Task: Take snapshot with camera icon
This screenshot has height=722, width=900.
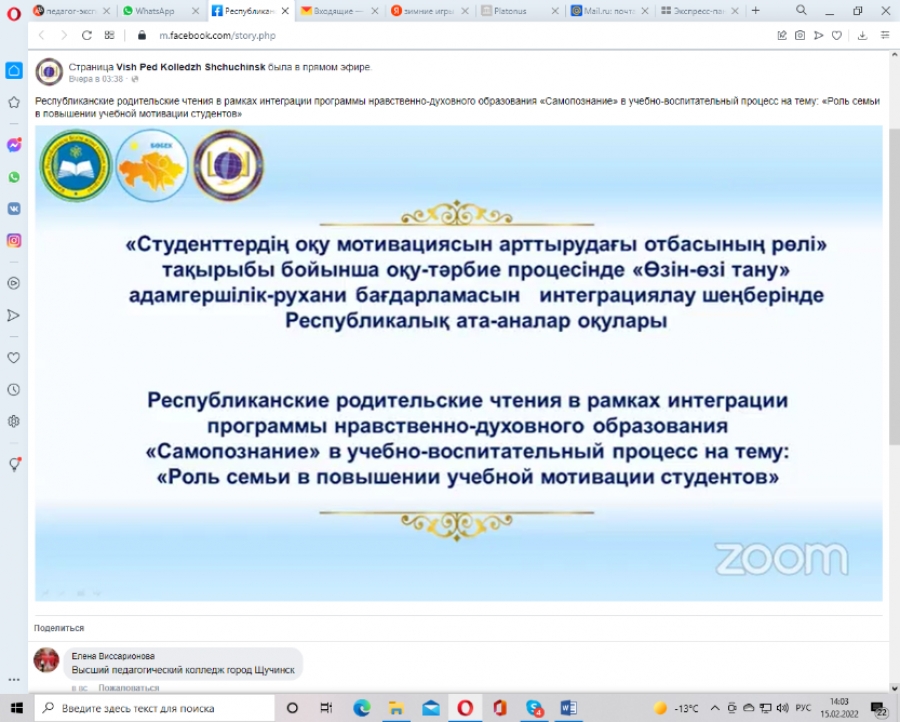Action: [800, 36]
